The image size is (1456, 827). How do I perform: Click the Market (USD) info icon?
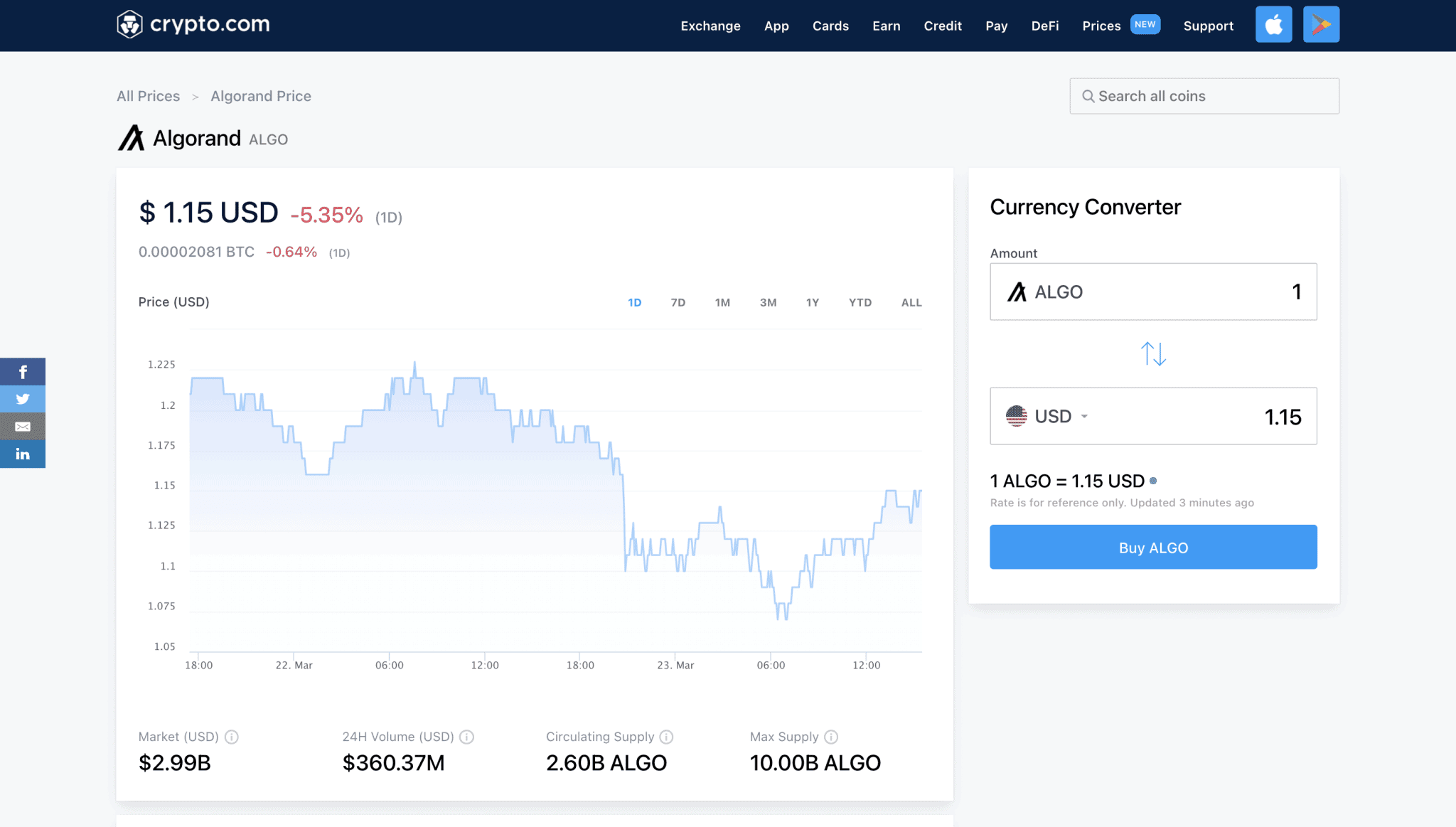(x=232, y=737)
